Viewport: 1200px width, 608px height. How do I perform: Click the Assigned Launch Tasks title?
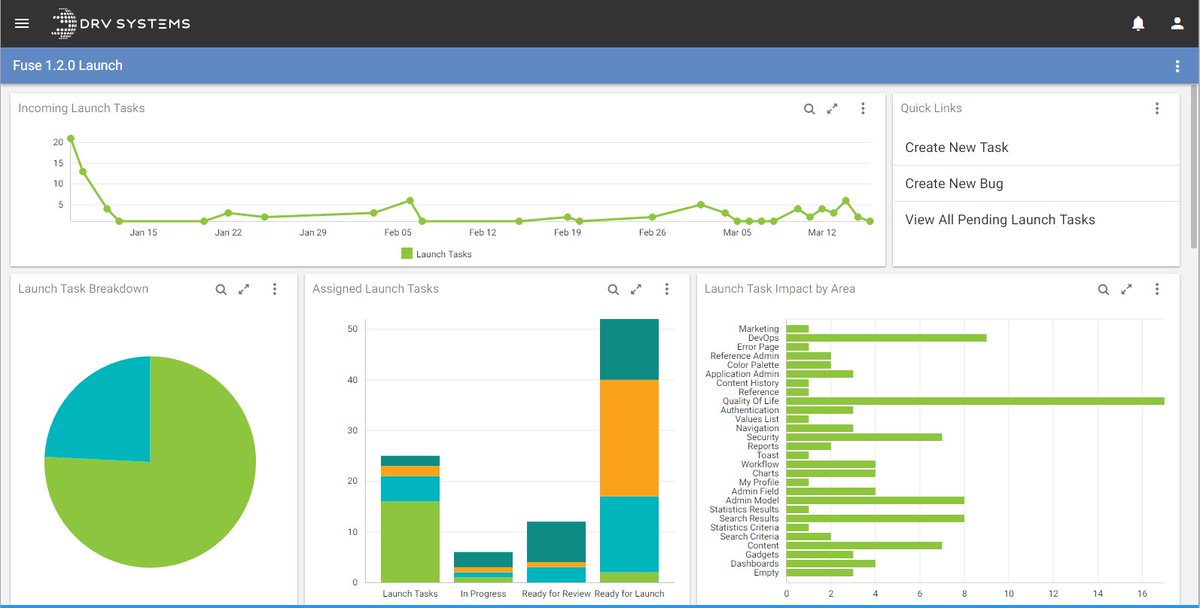[375, 289]
